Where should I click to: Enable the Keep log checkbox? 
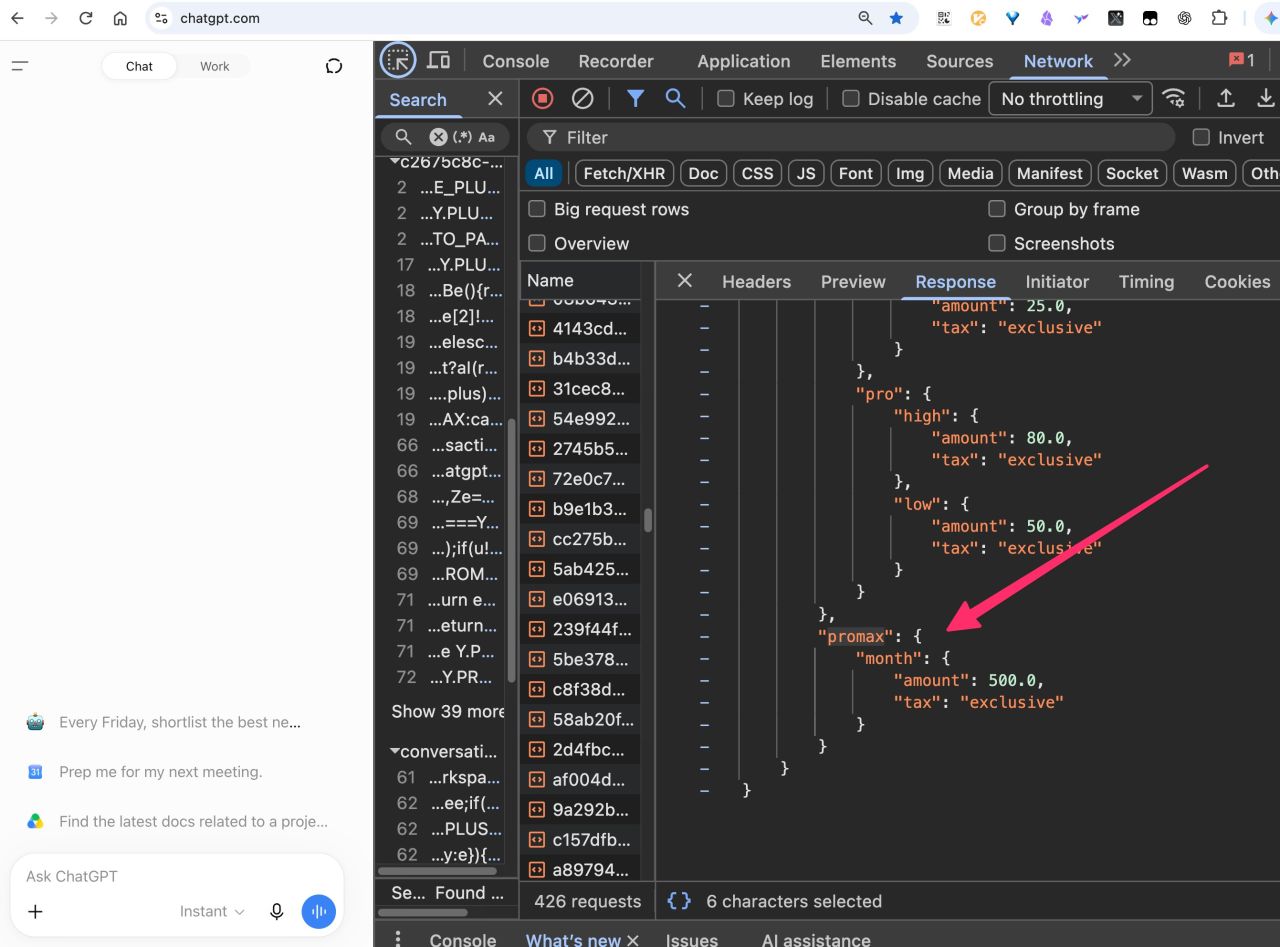point(726,98)
